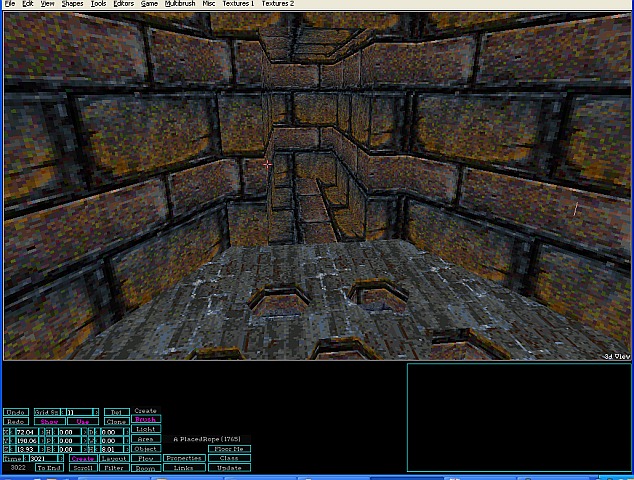Click the Links button
Image resolution: width=634 pixels, height=480 pixels.
click(183, 468)
